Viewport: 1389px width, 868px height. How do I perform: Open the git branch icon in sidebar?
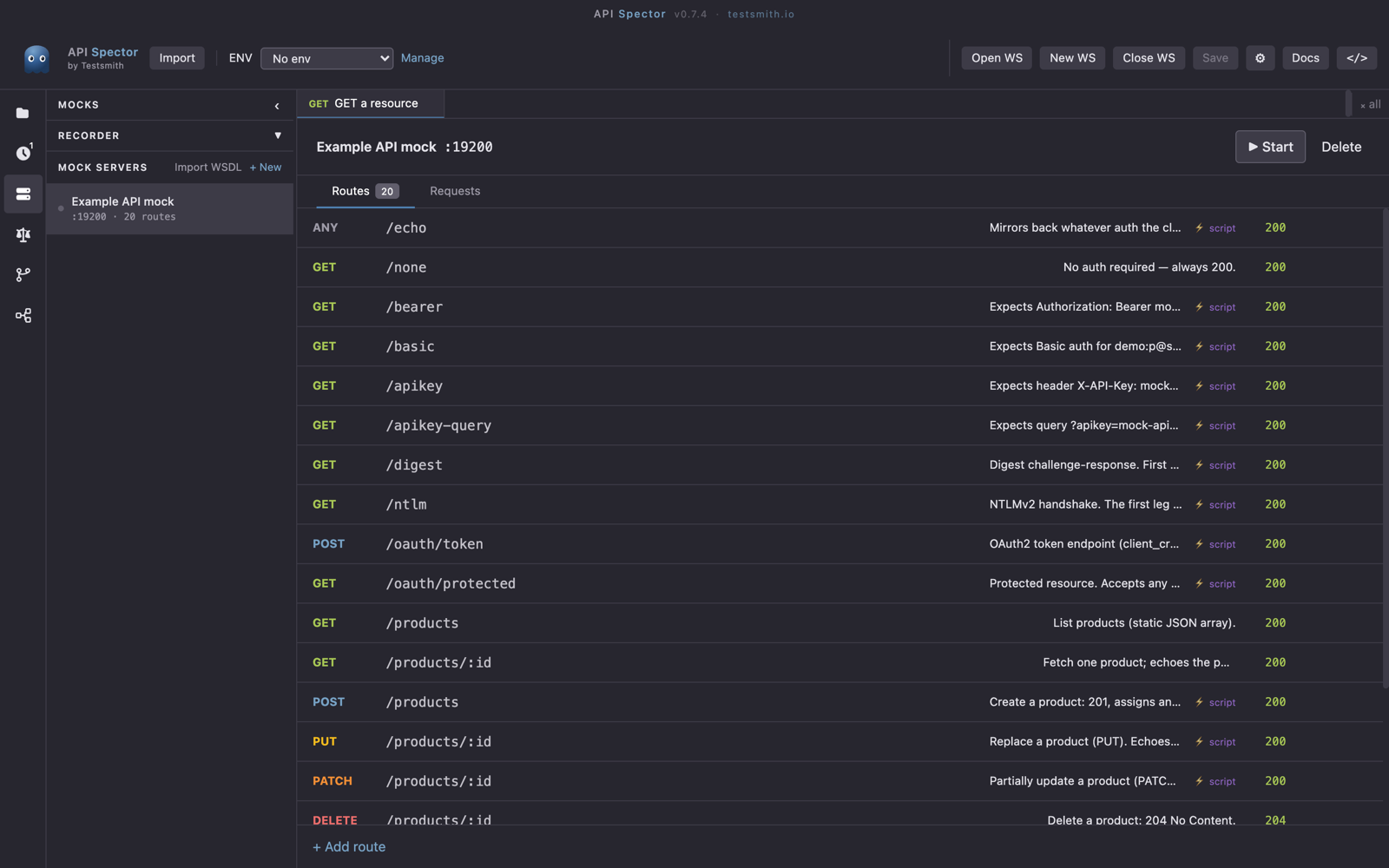pyautogui.click(x=23, y=274)
